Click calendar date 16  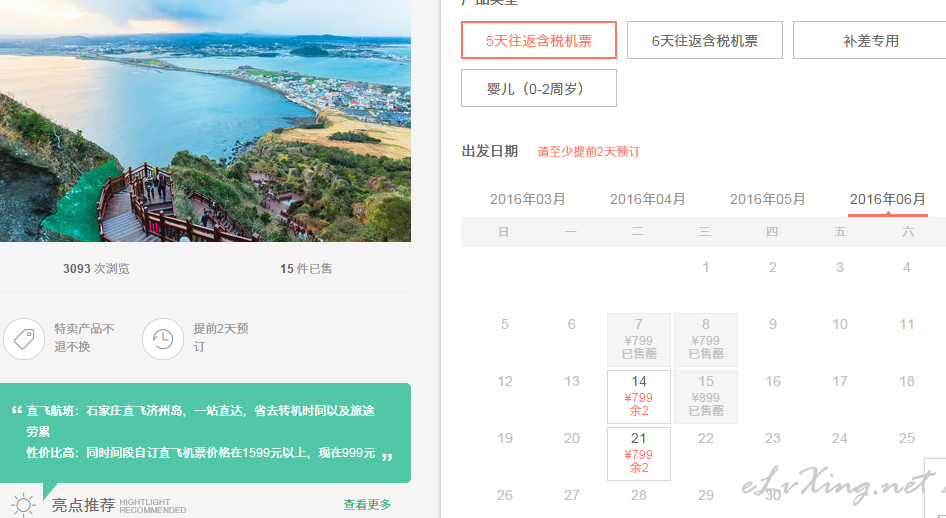[x=773, y=381]
